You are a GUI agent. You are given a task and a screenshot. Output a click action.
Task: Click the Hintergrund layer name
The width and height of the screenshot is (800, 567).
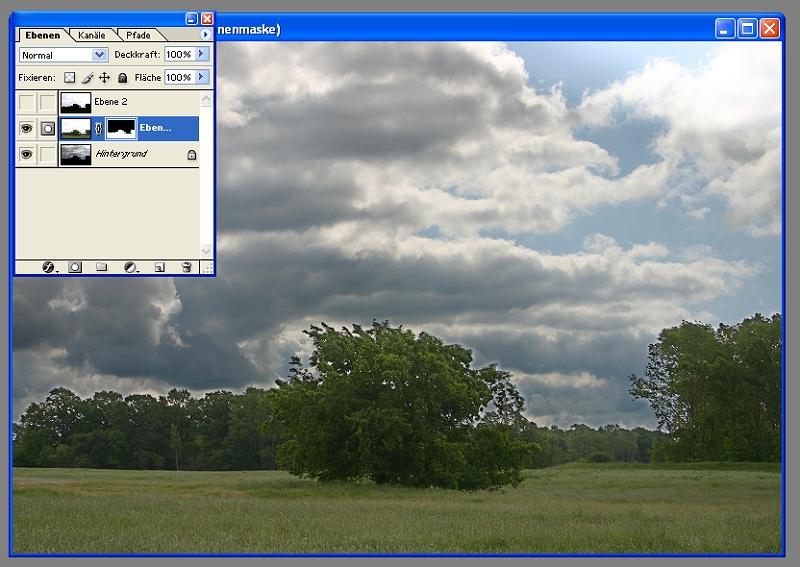tap(121, 154)
